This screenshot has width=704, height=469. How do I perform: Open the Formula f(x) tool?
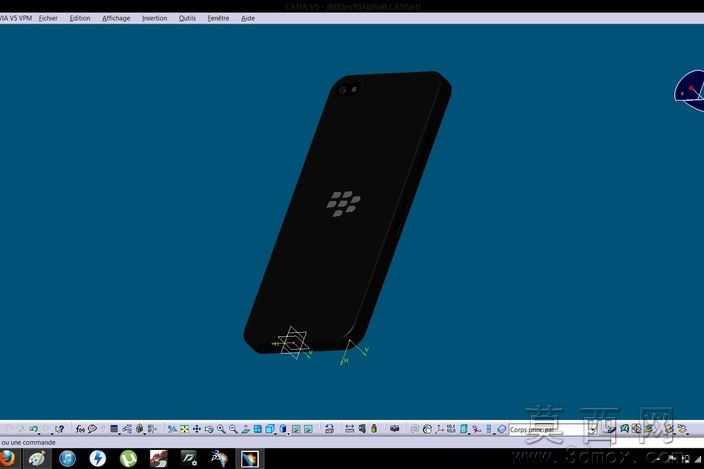click(80, 429)
